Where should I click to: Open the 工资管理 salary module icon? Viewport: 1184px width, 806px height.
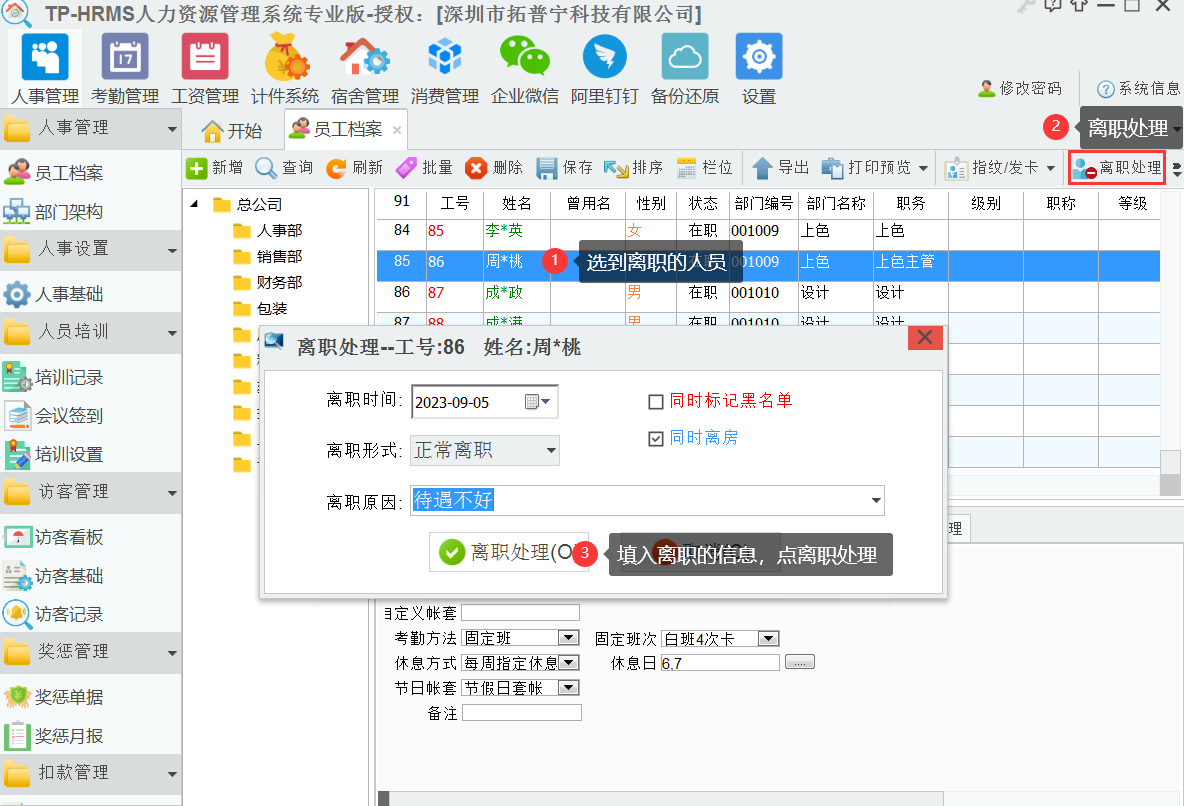pyautogui.click(x=205, y=57)
